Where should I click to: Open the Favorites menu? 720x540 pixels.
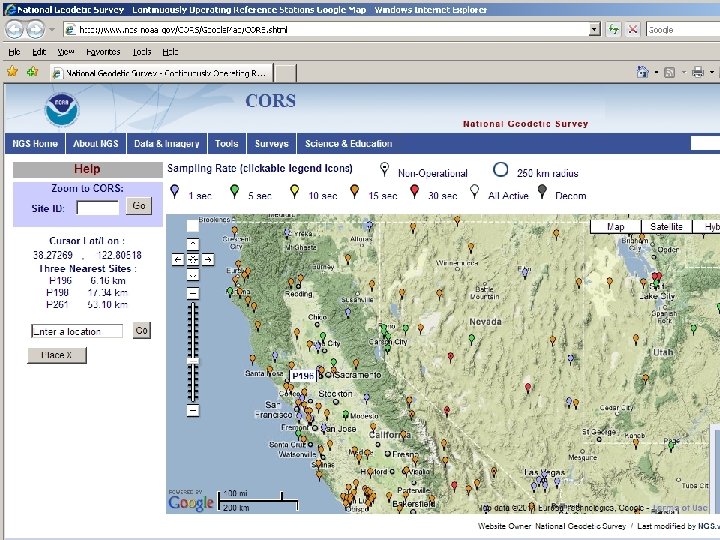(x=103, y=52)
